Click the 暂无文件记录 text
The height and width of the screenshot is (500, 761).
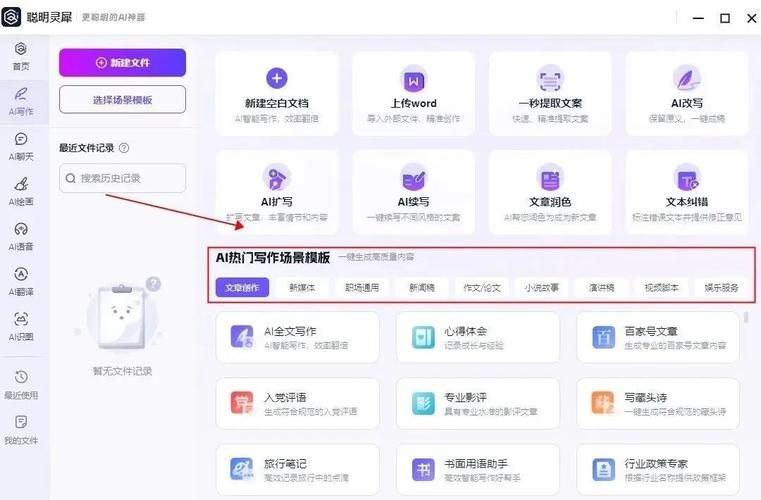122,371
